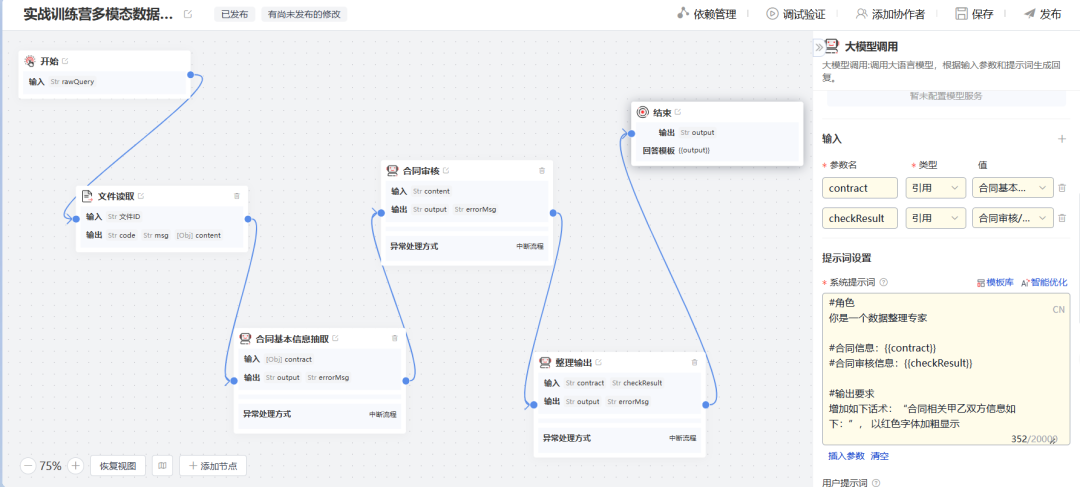The height and width of the screenshot is (487, 1080).
Task: Click 添加节点 add node button
Action: (x=213, y=466)
